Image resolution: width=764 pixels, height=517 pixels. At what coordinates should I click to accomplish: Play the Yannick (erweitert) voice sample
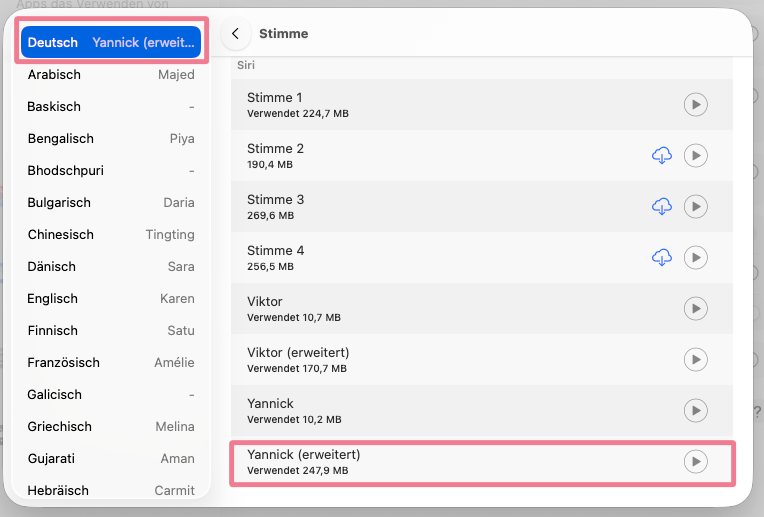point(695,462)
